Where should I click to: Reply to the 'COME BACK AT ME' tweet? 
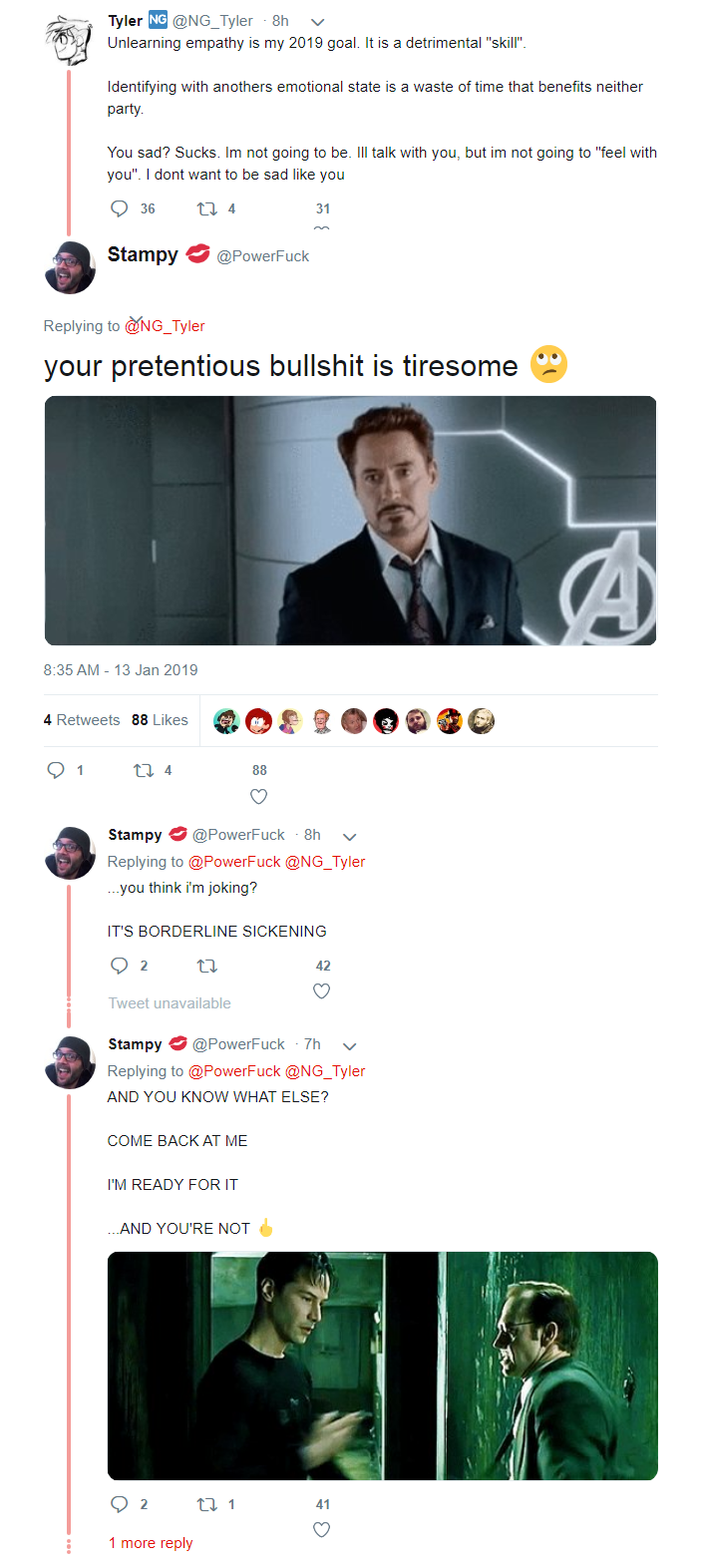(120, 1504)
